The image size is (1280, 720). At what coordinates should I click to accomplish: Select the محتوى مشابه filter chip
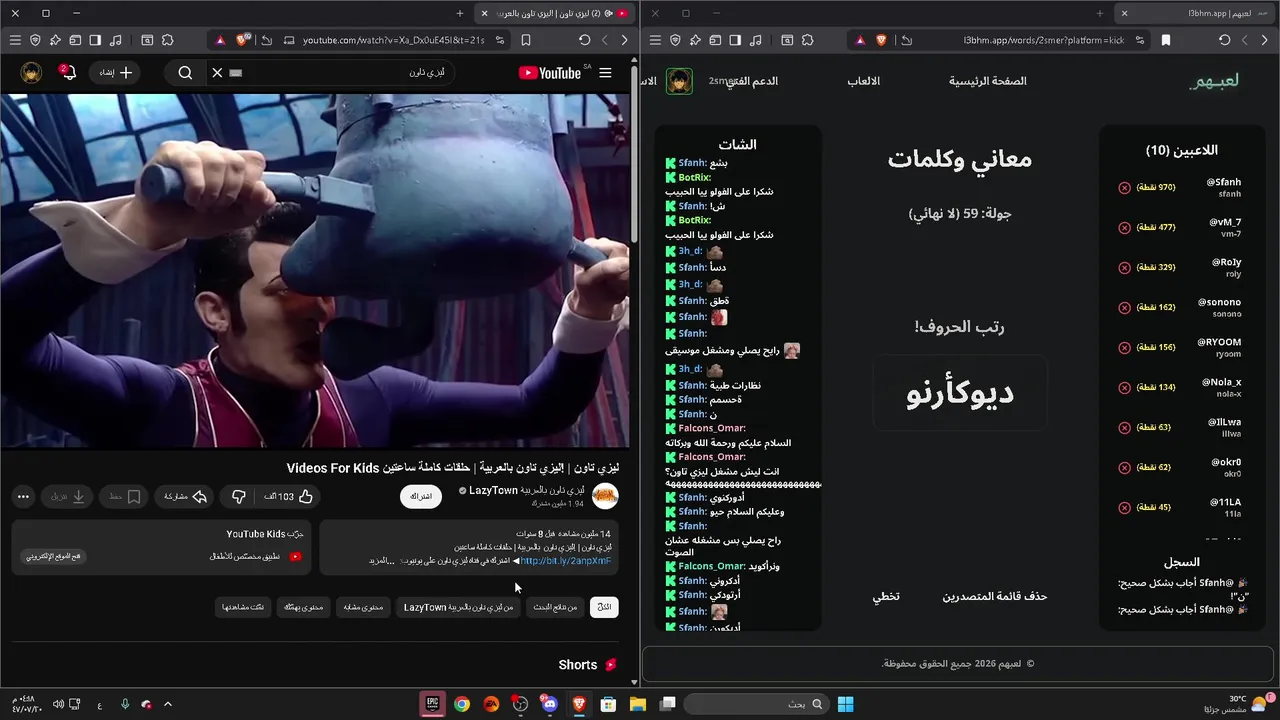coord(362,607)
